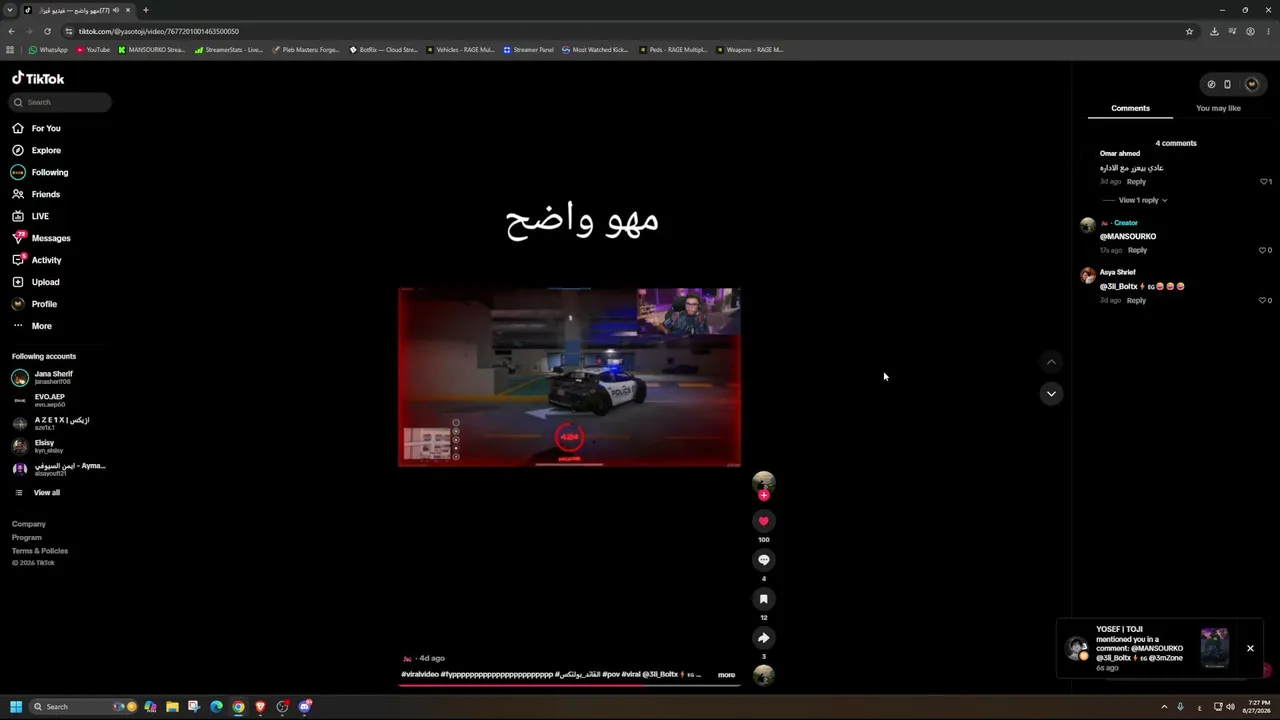Open Chrome's three-dot menu
Image resolution: width=1280 pixels, height=720 pixels.
(x=1268, y=31)
